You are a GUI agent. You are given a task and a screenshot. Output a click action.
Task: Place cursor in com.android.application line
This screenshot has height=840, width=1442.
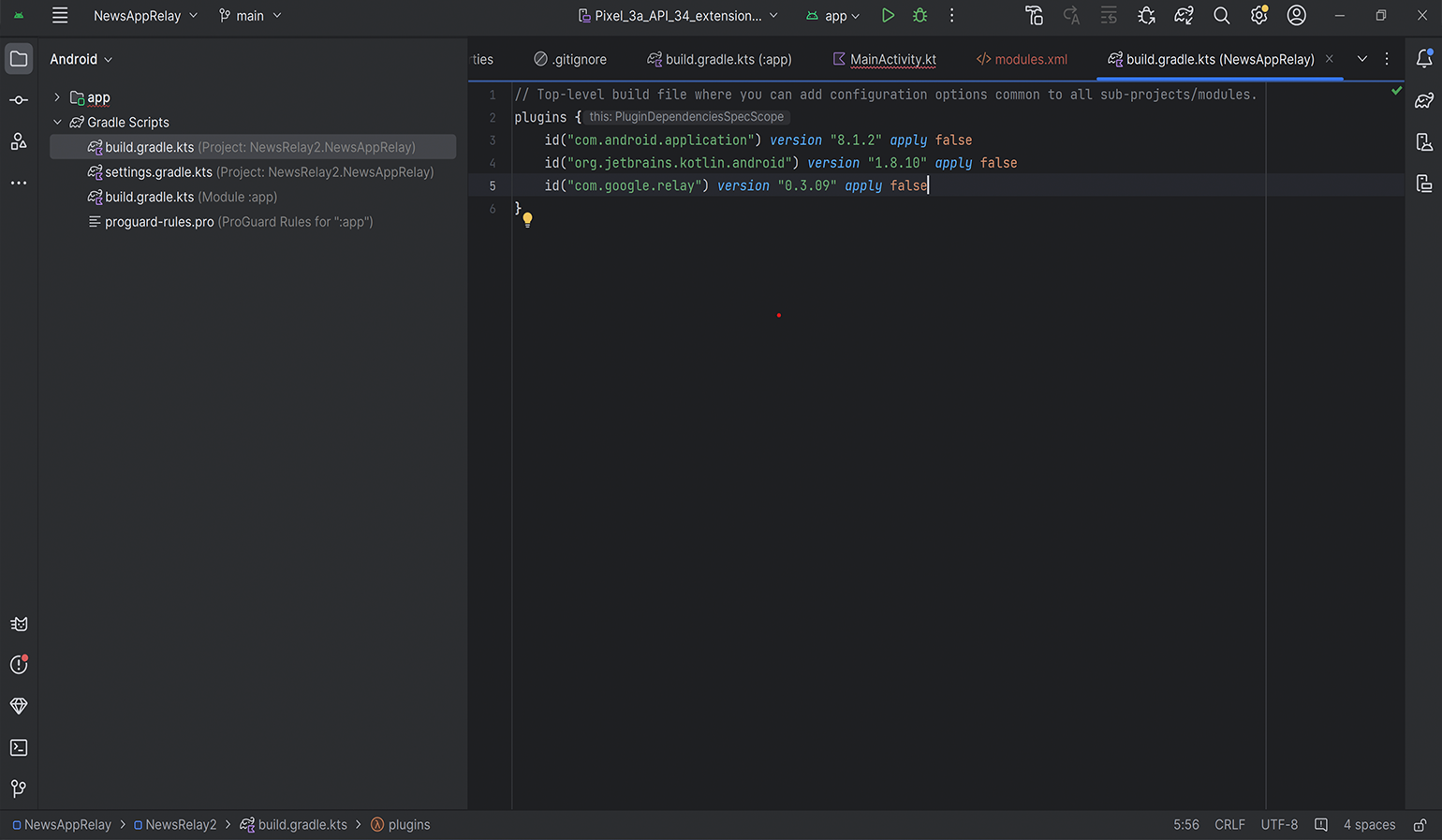coord(758,140)
